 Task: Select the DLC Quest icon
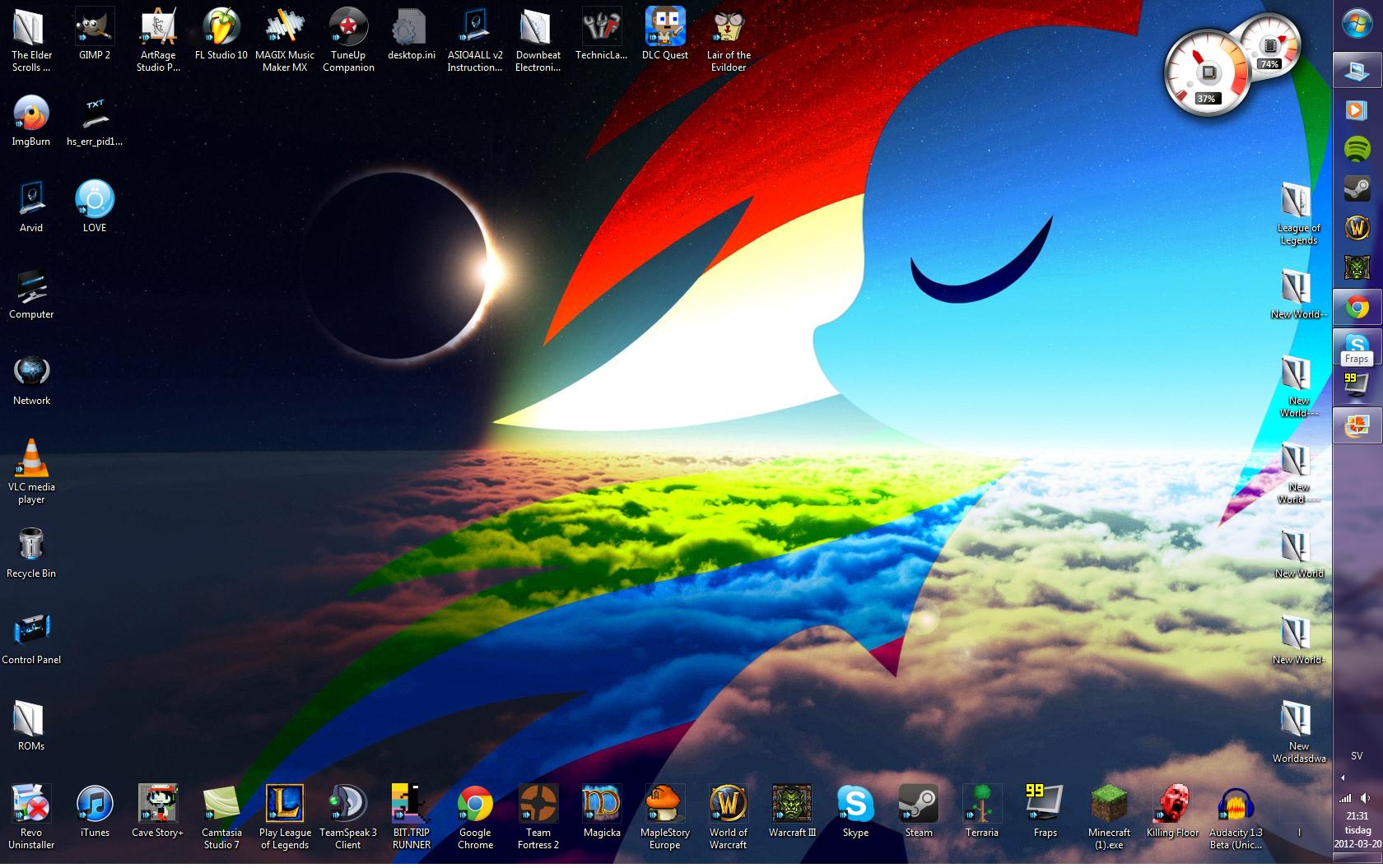click(665, 34)
